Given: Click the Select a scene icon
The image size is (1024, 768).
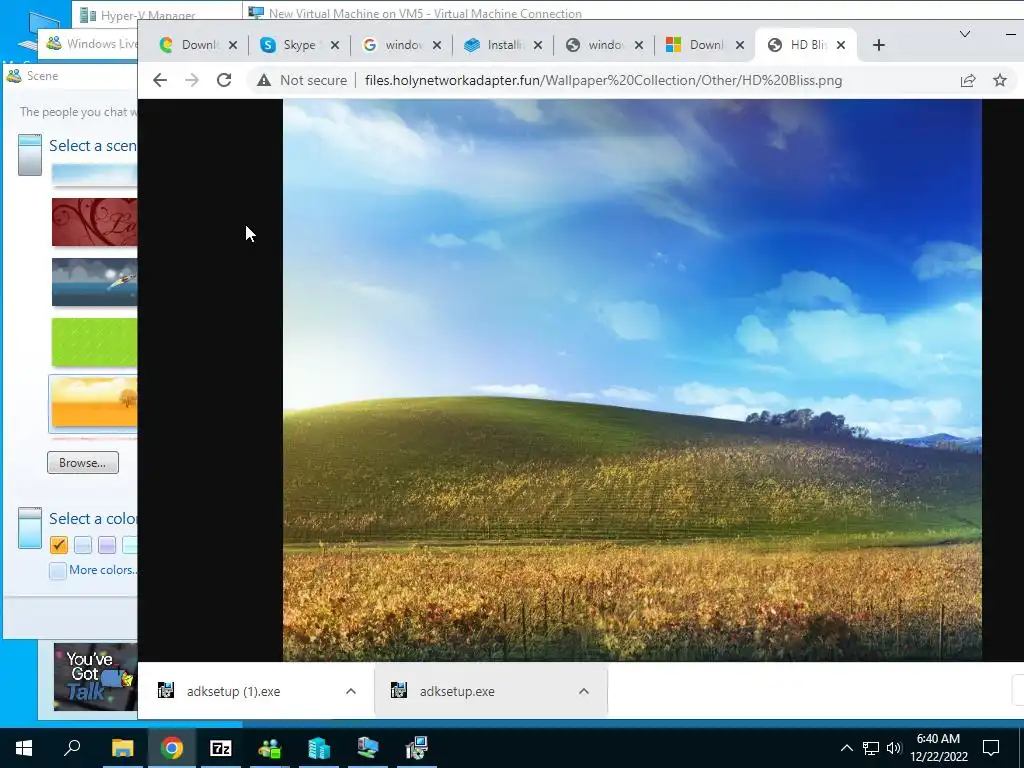Looking at the screenshot, I should pos(30,155).
